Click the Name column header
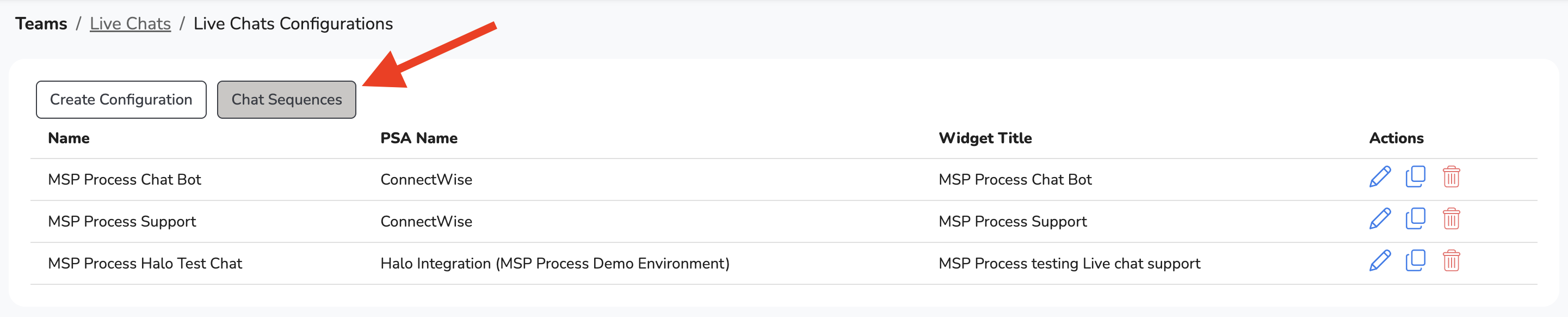Screen dimensions: 1568x317 69,138
